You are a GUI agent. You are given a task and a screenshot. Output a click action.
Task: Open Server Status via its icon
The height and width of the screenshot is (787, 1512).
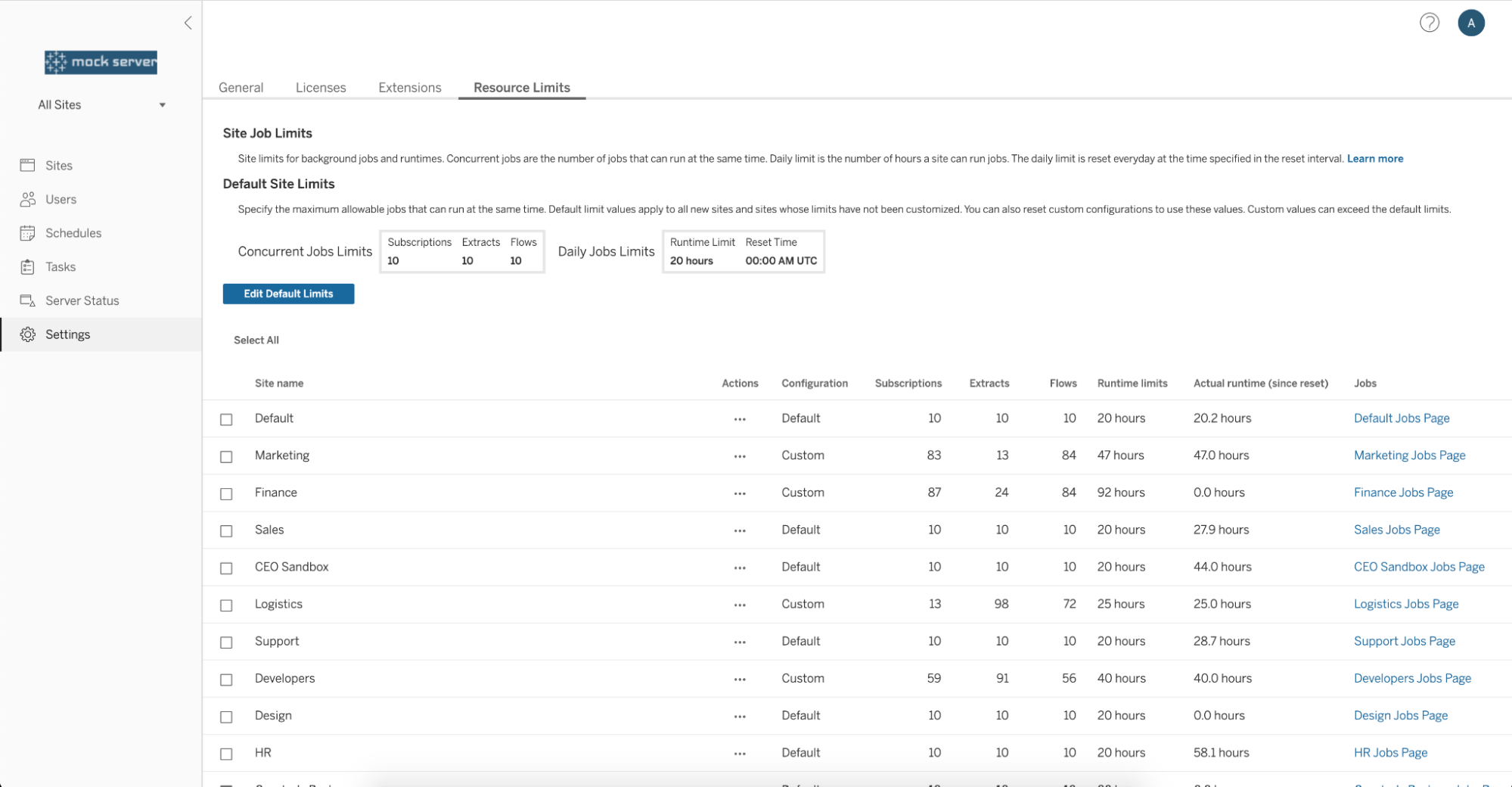pyautogui.click(x=28, y=300)
